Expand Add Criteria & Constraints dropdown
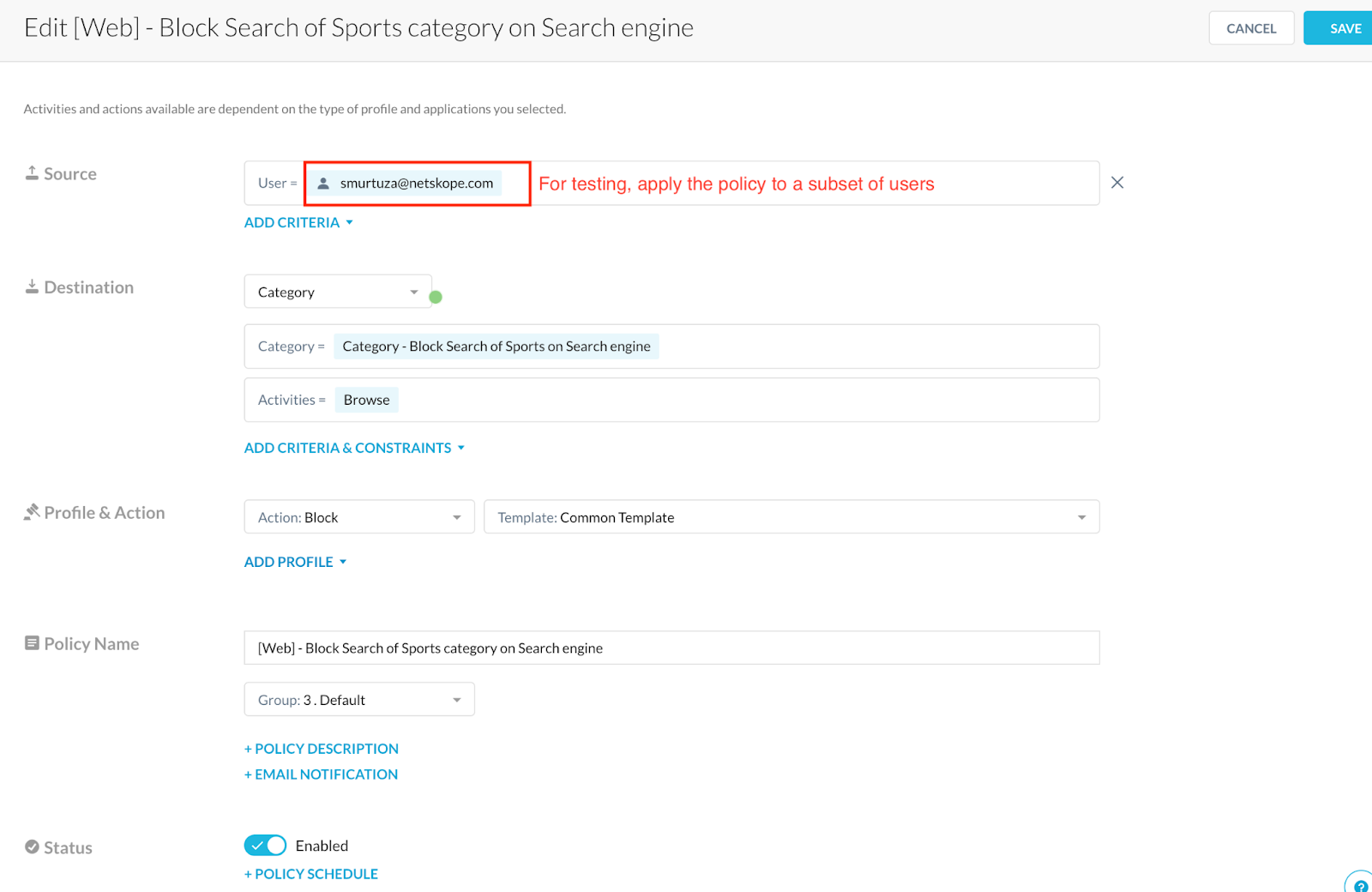This screenshot has height=892, width=1372. [354, 449]
